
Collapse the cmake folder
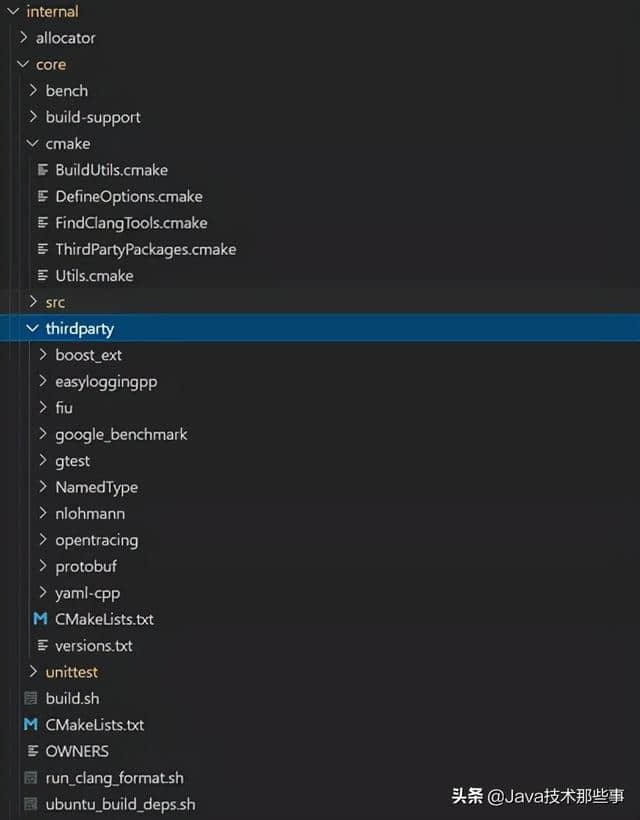pos(33,143)
